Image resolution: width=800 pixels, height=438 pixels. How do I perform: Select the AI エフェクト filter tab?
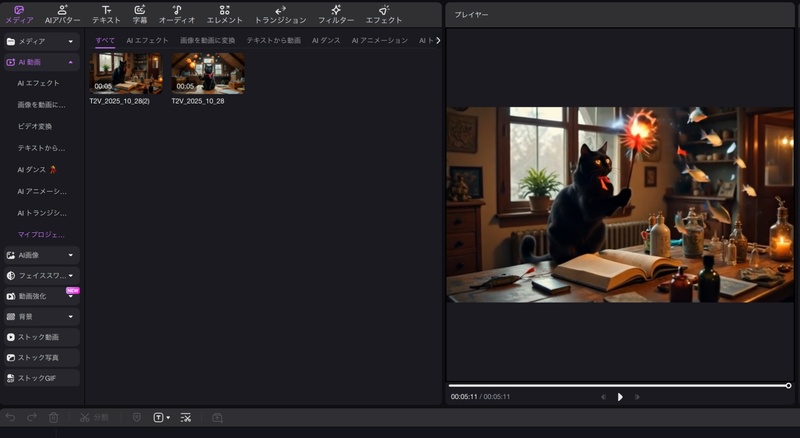pos(147,40)
